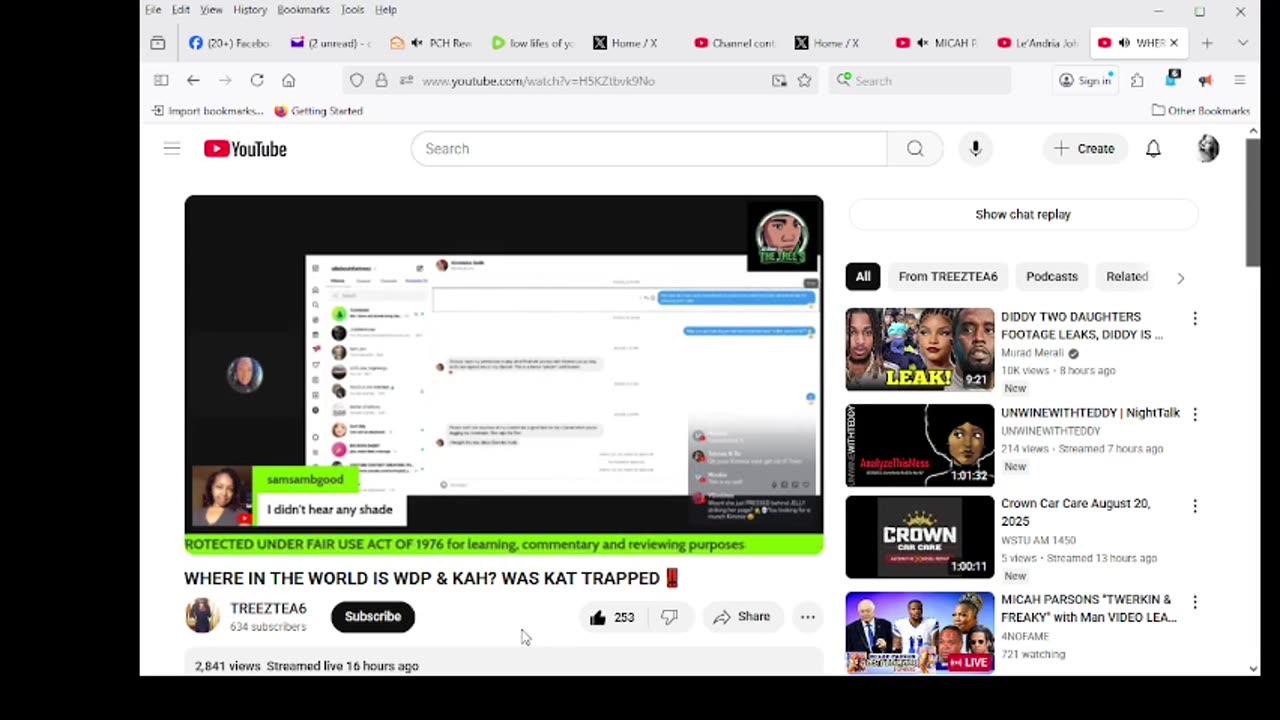Viewport: 1280px width, 720px height.
Task: Show next filter chips arrow
Action: [x=1180, y=278]
